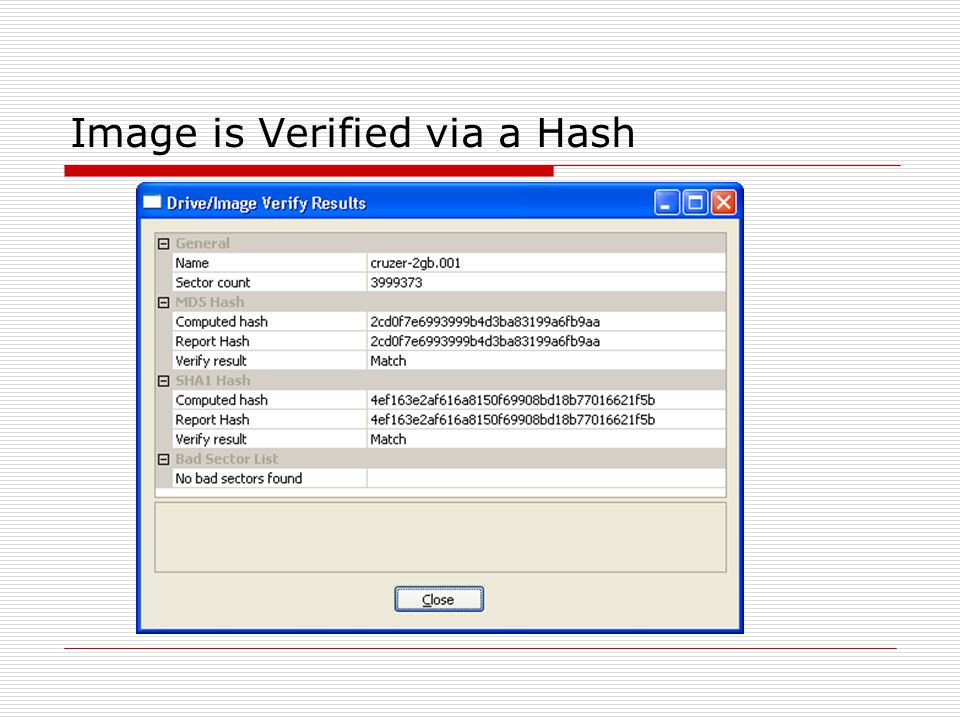960x720 pixels.
Task: Select the Sector count label
Action: point(212,283)
